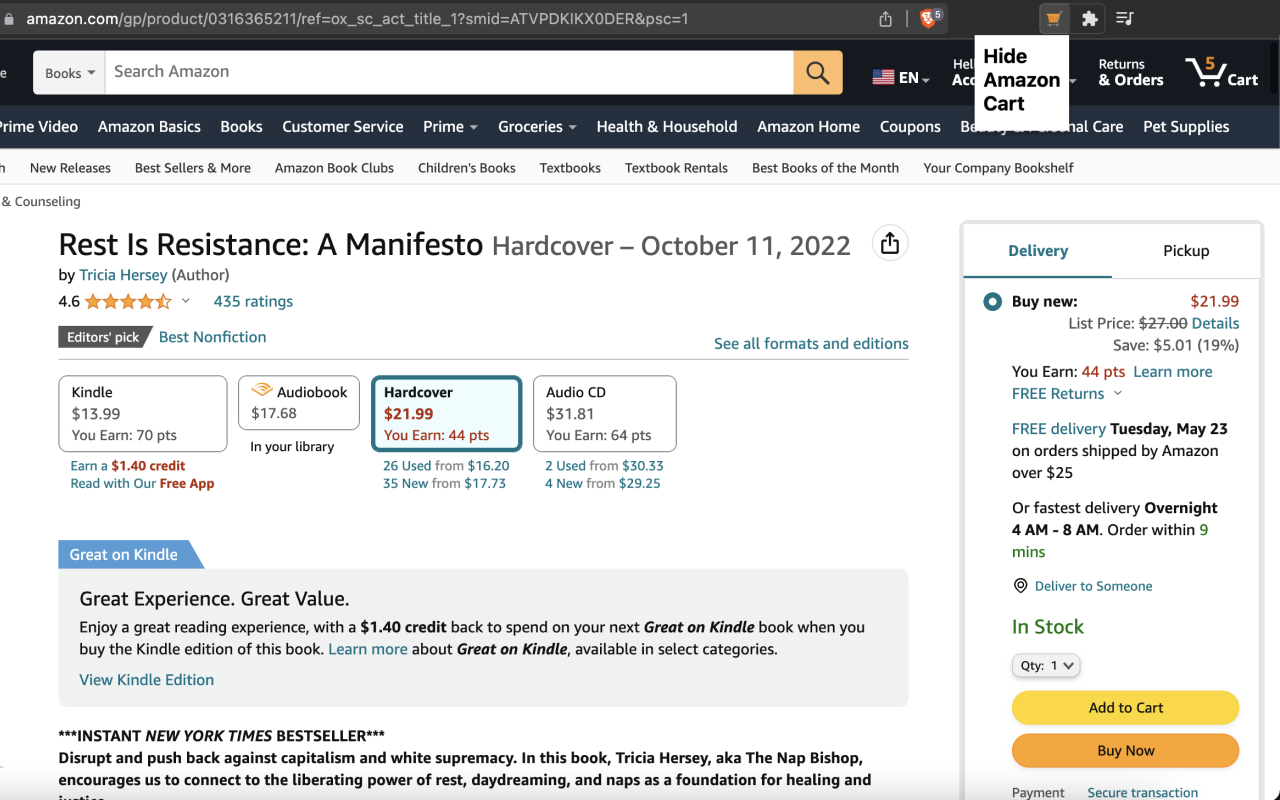This screenshot has height=800, width=1280.
Task: Click the Add to Cart button
Action: point(1125,707)
